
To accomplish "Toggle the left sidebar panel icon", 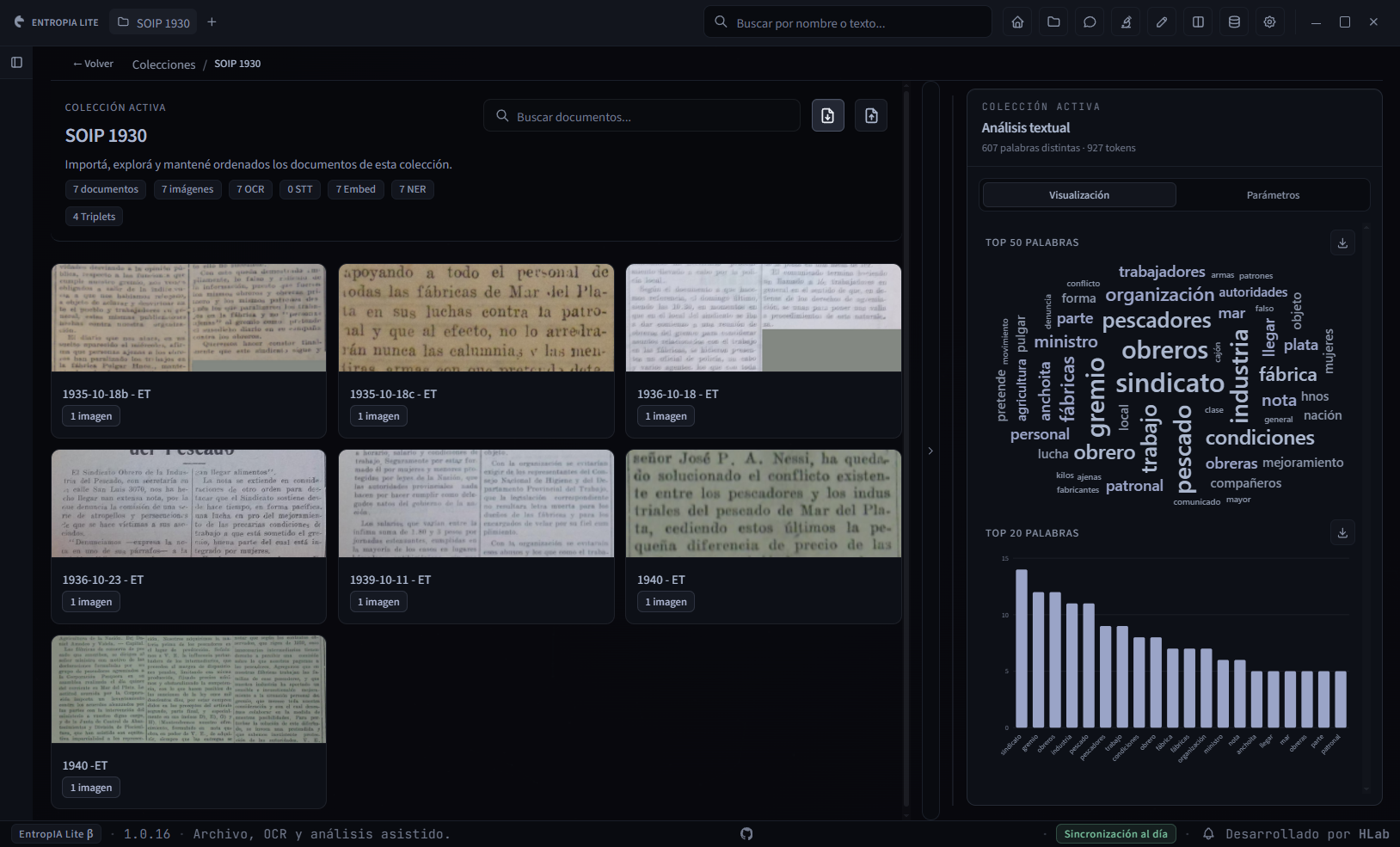I will click(x=16, y=62).
